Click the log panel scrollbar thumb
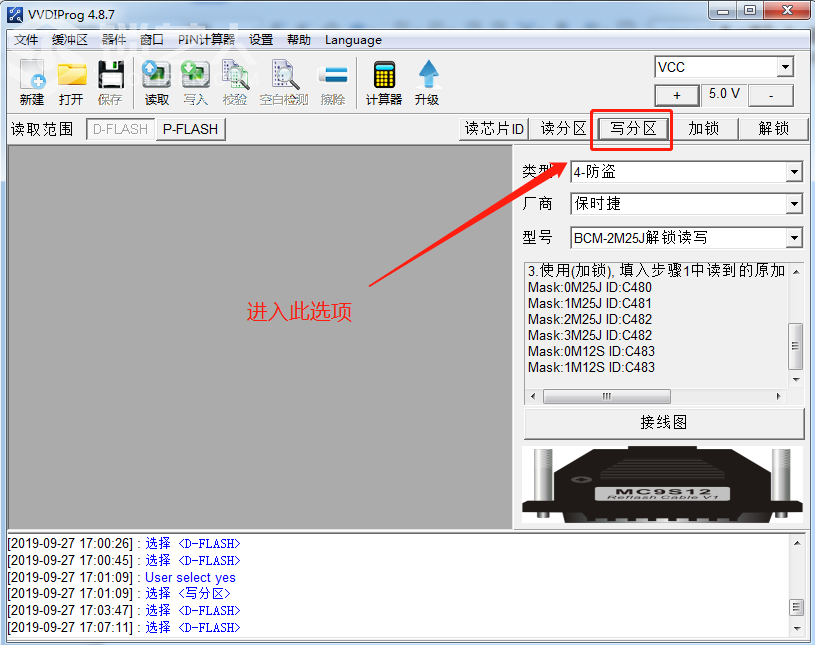Viewport: 815px width, 645px height. click(797, 607)
